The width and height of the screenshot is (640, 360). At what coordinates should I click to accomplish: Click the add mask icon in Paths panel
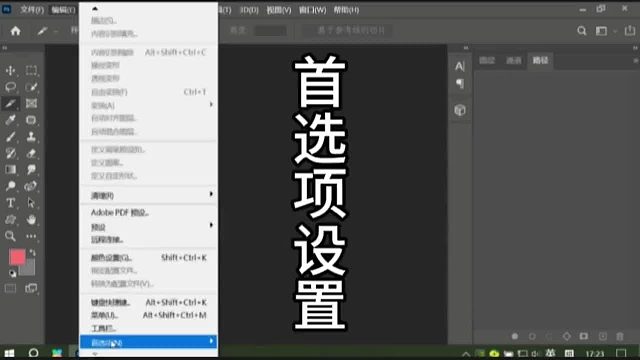[x=584, y=336]
